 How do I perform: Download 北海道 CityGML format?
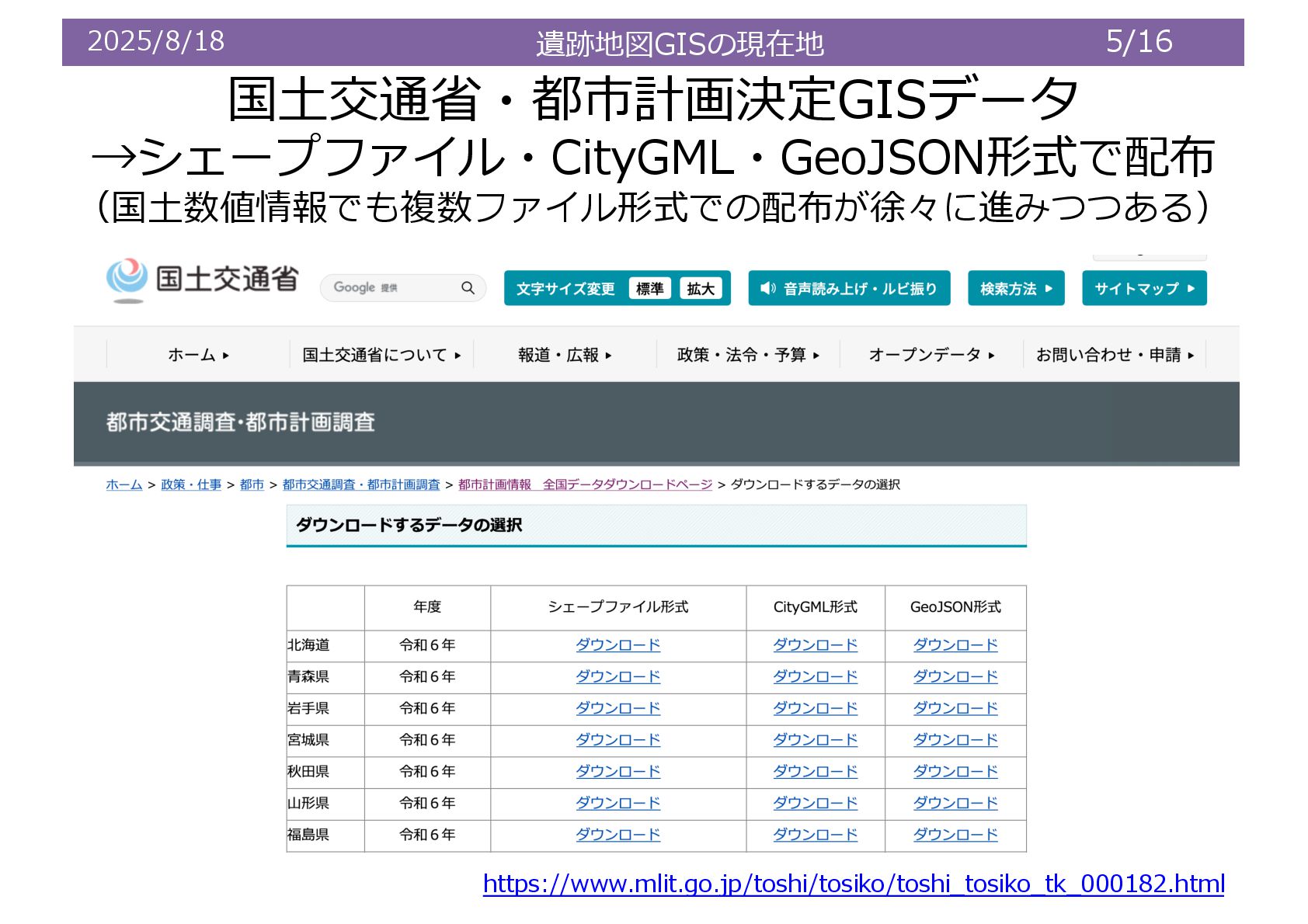point(816,645)
